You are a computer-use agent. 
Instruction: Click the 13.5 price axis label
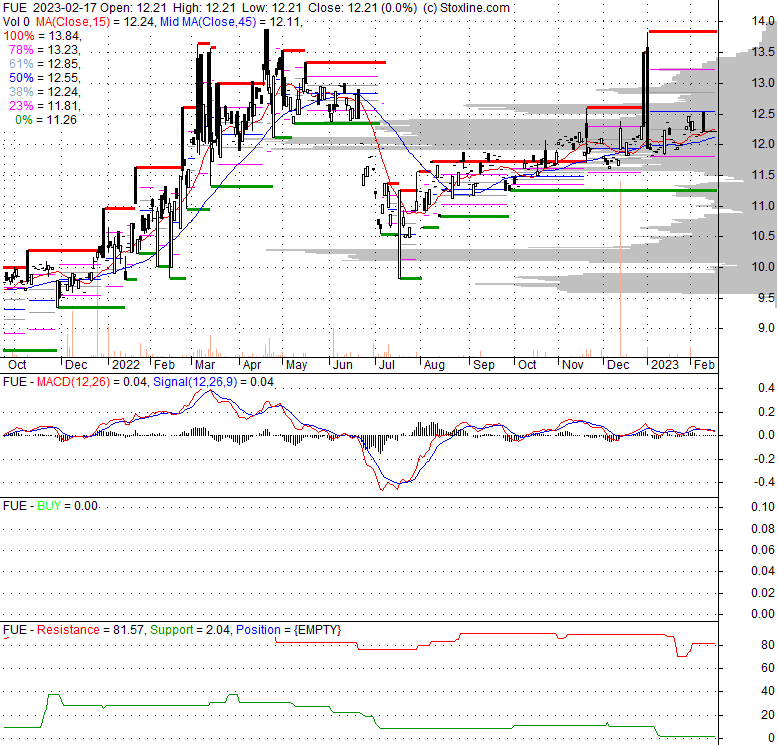pyautogui.click(x=763, y=52)
